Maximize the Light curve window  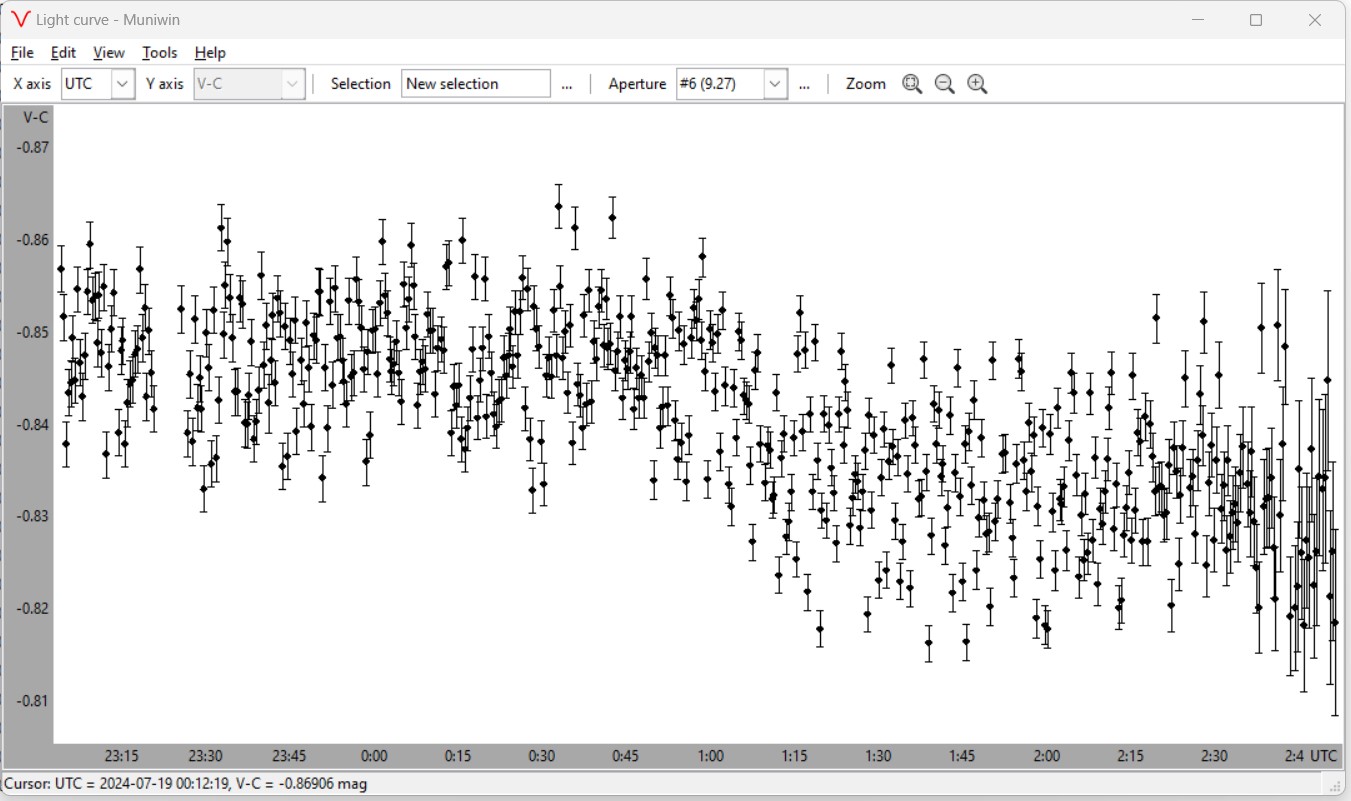pos(1256,20)
